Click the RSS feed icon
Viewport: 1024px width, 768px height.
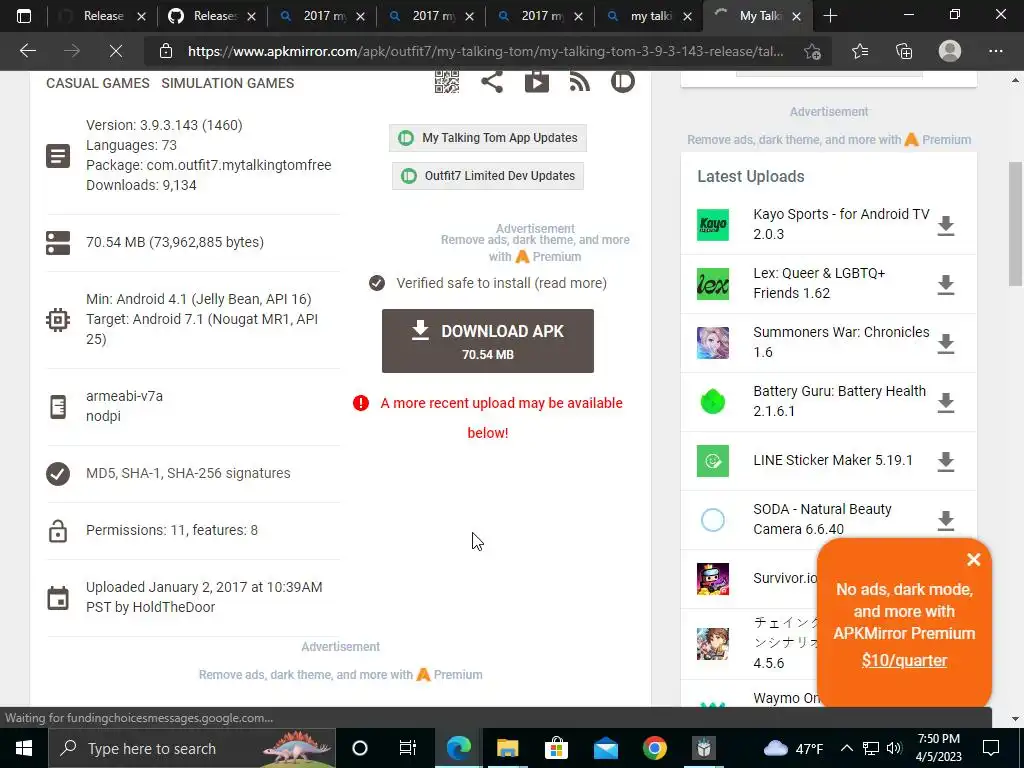(x=579, y=82)
